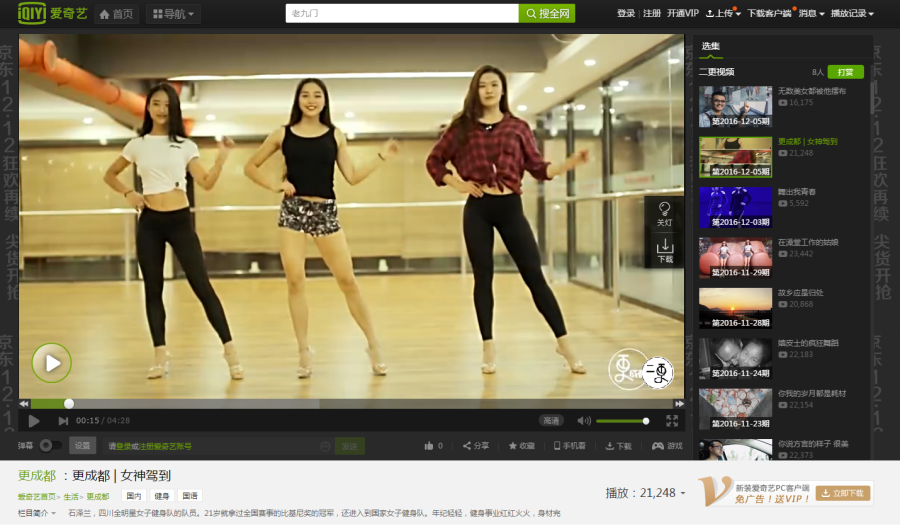Click the 国语 tag
900x531 pixels.
coord(190,496)
